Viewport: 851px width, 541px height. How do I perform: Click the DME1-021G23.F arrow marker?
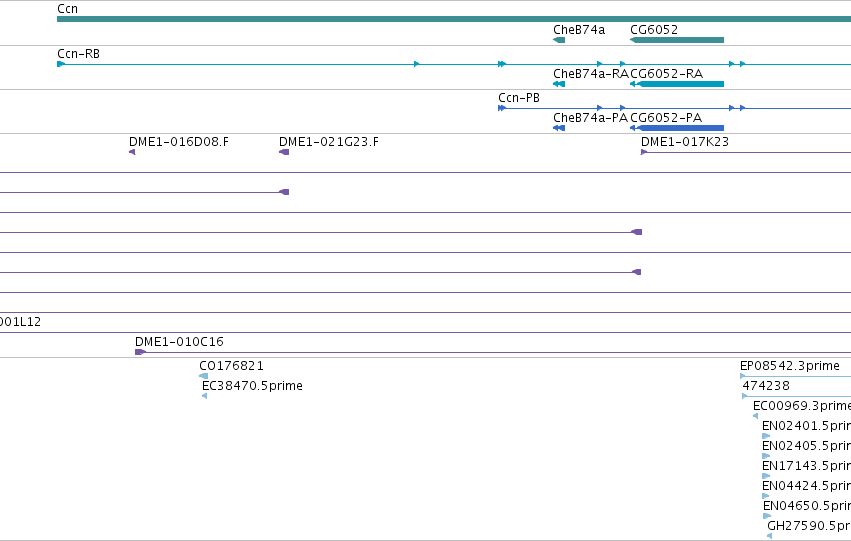[x=284, y=152]
